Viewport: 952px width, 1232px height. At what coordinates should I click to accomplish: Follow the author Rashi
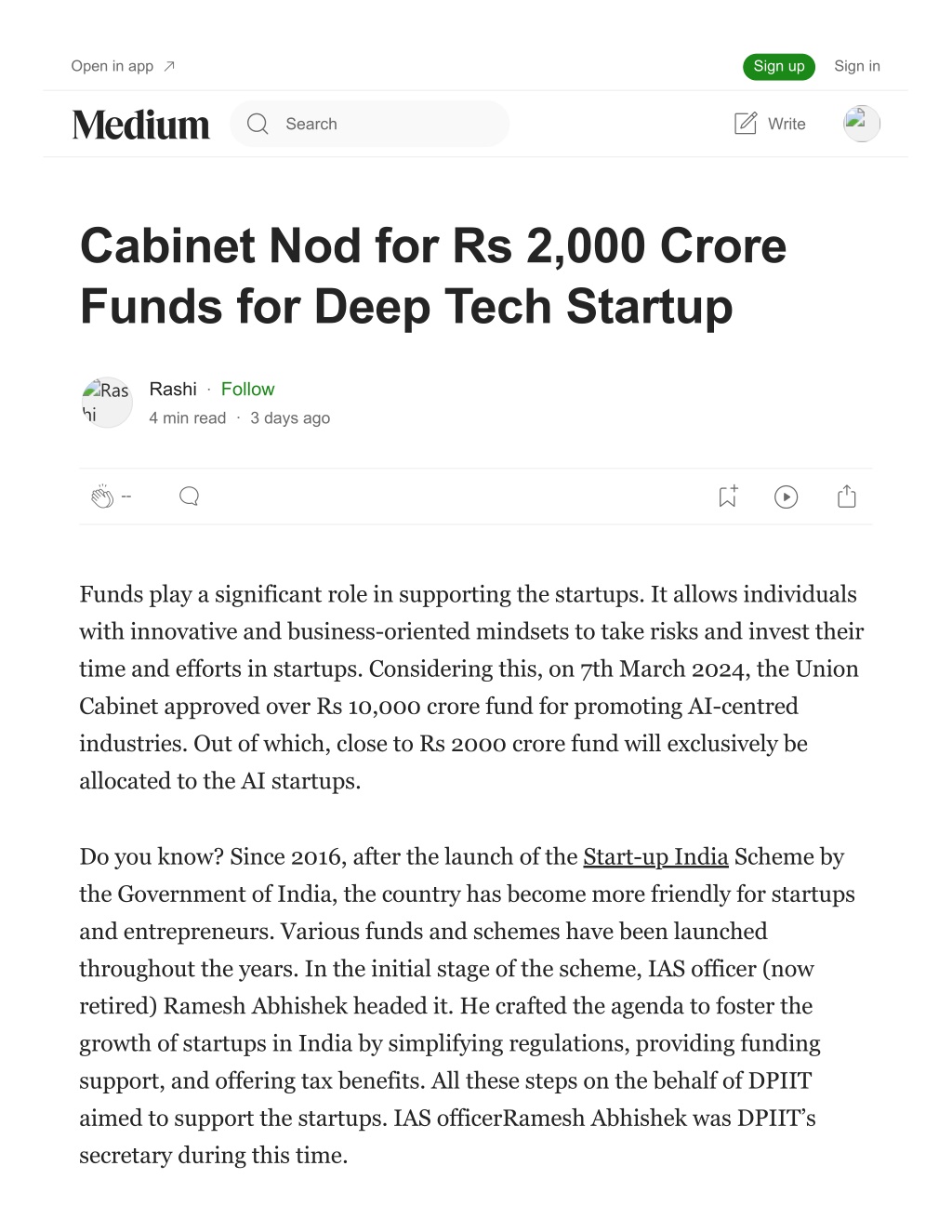click(247, 389)
